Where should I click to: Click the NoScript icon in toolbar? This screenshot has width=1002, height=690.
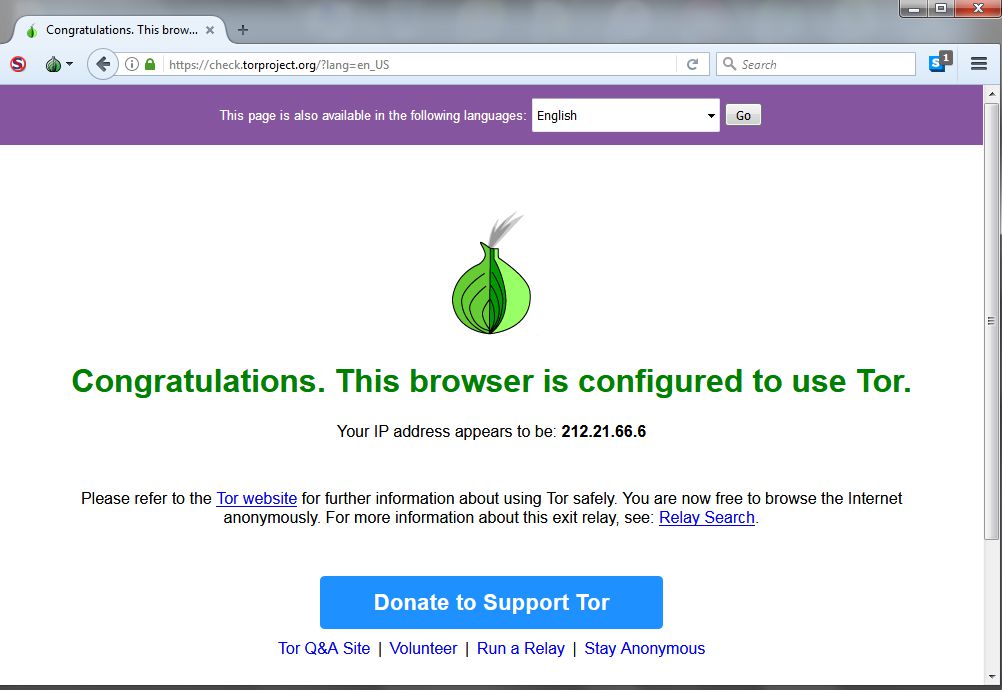(18, 64)
